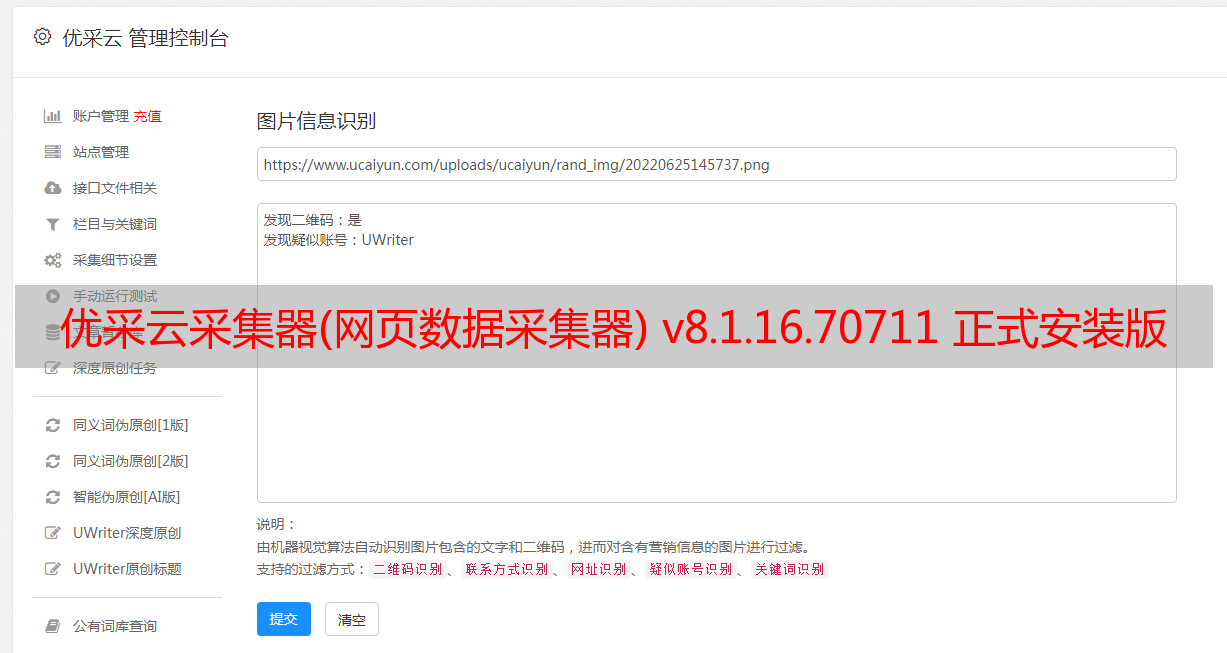
Task: Click the edit icon beside UWriter深度原创
Action: [53, 533]
